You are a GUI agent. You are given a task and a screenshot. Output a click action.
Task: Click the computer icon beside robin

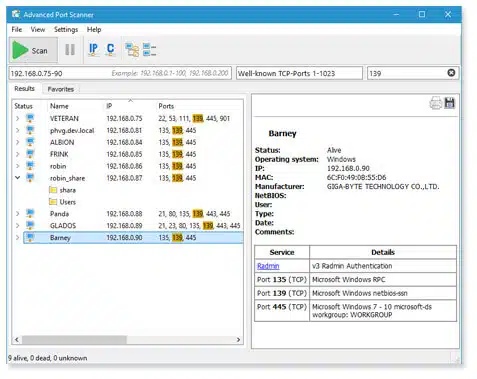(30, 166)
